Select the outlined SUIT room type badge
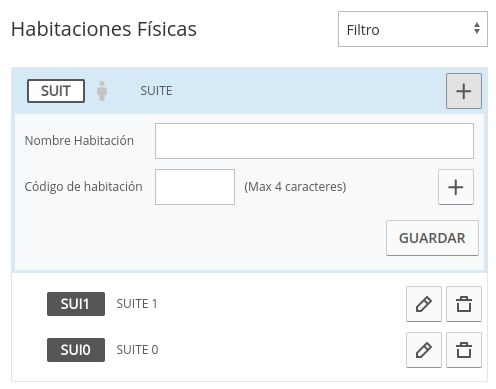The height and width of the screenshot is (389, 496). pyautogui.click(x=56, y=91)
